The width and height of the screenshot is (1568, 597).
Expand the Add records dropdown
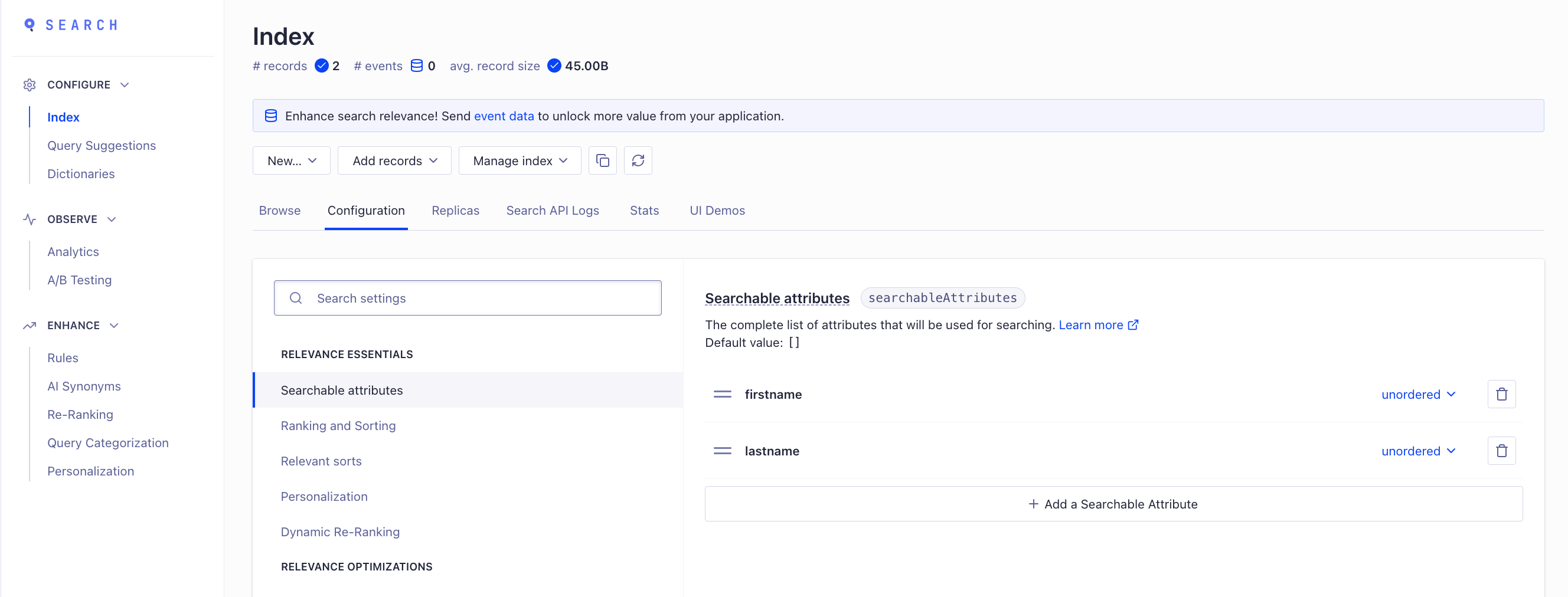(394, 160)
